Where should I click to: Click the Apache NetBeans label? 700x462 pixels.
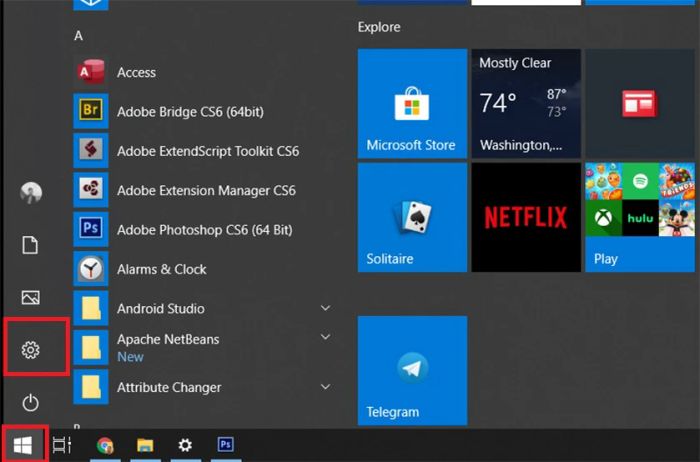click(168, 339)
